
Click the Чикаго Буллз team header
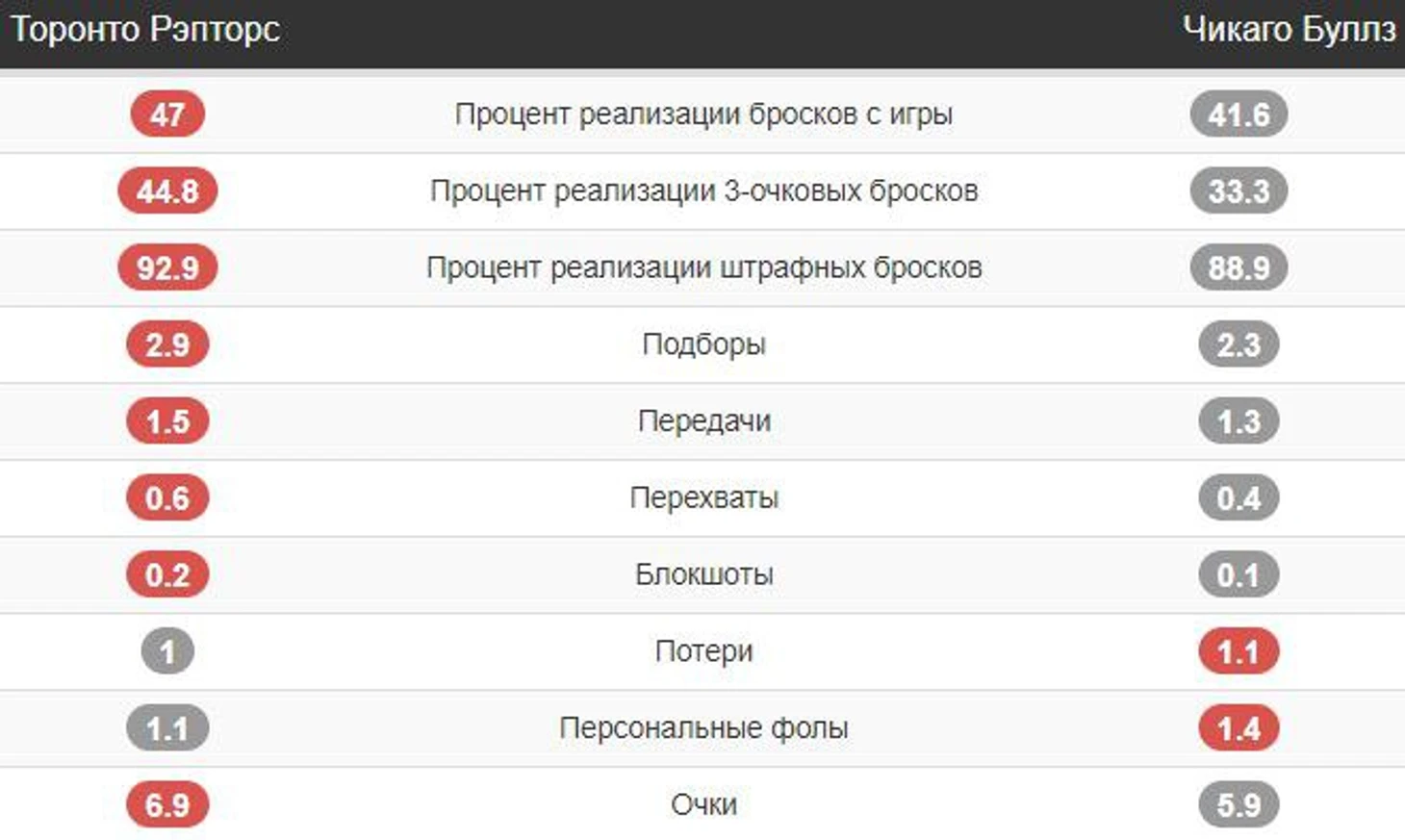point(1289,30)
